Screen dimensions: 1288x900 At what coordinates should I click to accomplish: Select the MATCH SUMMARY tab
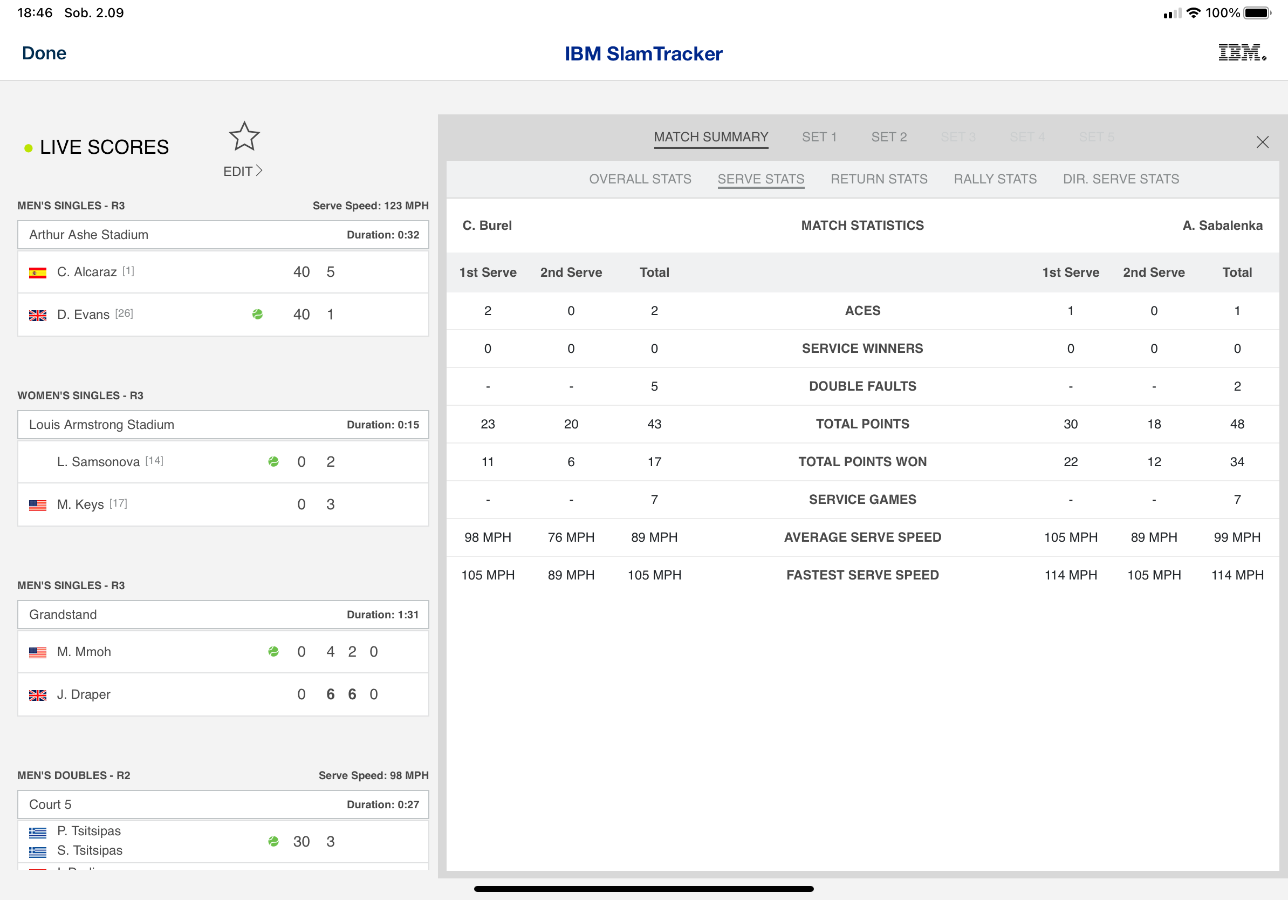pyautogui.click(x=711, y=137)
